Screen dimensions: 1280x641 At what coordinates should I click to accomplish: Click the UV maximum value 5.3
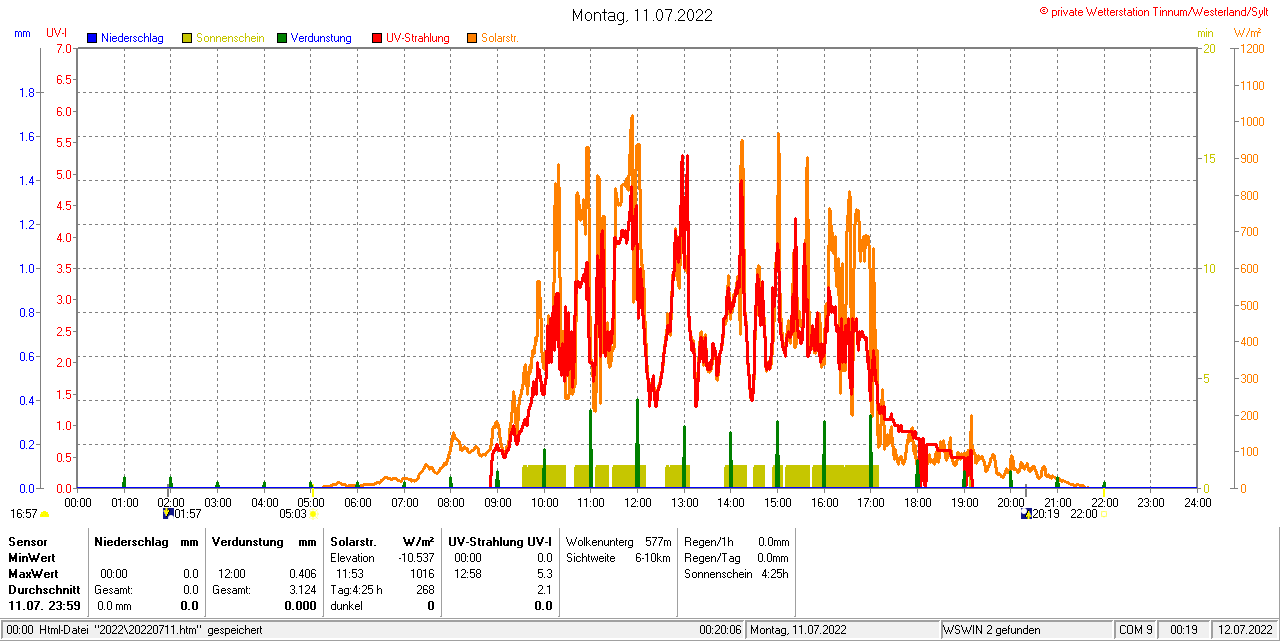pyautogui.click(x=544, y=573)
